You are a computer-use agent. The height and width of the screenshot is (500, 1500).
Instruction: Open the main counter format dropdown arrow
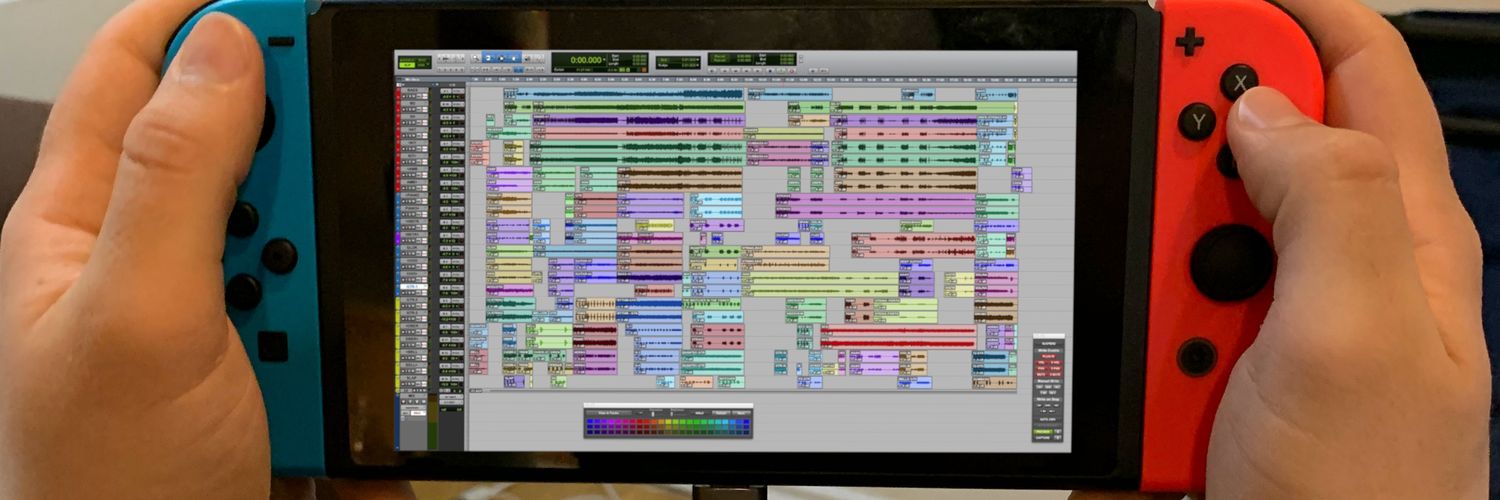coord(605,60)
